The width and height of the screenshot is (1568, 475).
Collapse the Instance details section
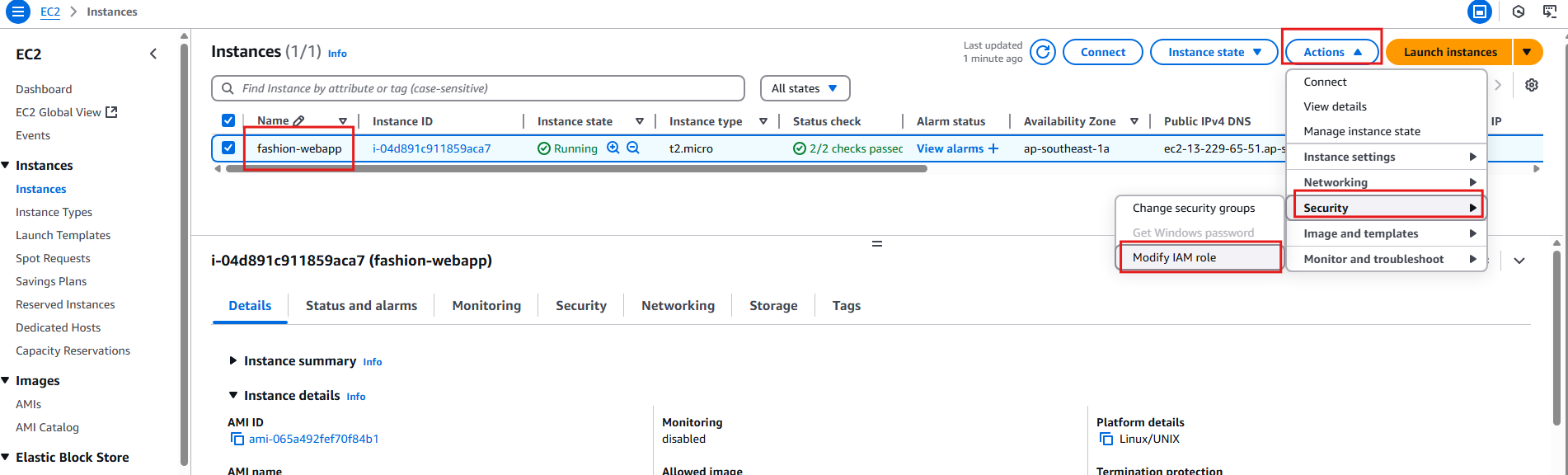[x=233, y=395]
